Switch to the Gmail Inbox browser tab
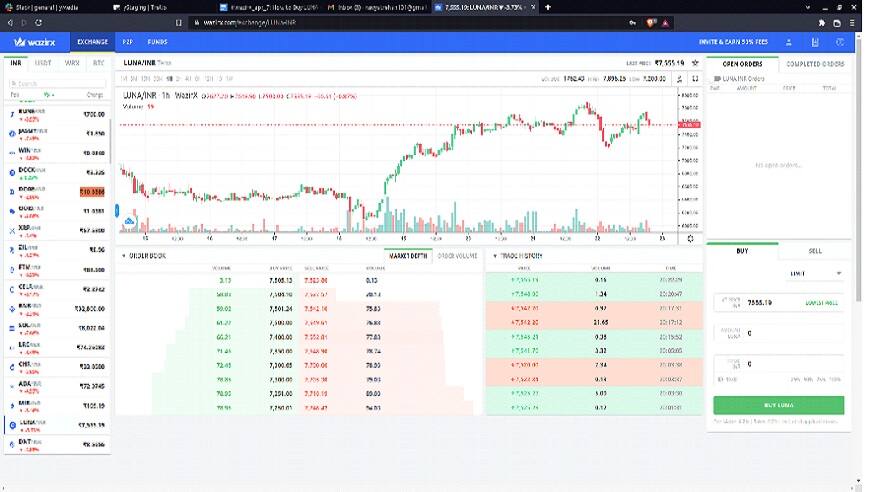Viewport: 875px width, 492px height. point(377,7)
